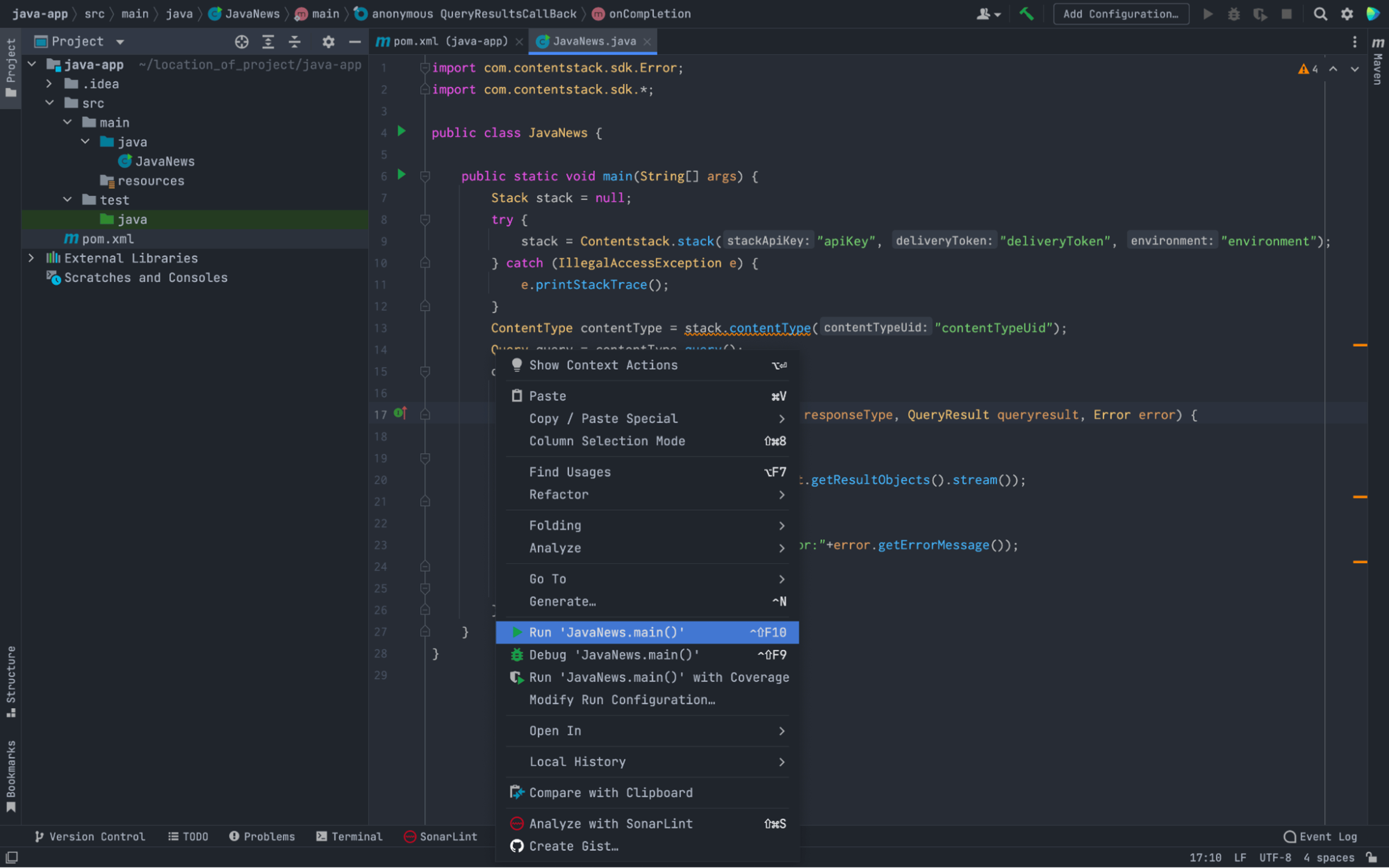Open the user account icon dropdown
Image resolution: width=1389 pixels, height=868 pixels.
[x=988, y=14]
